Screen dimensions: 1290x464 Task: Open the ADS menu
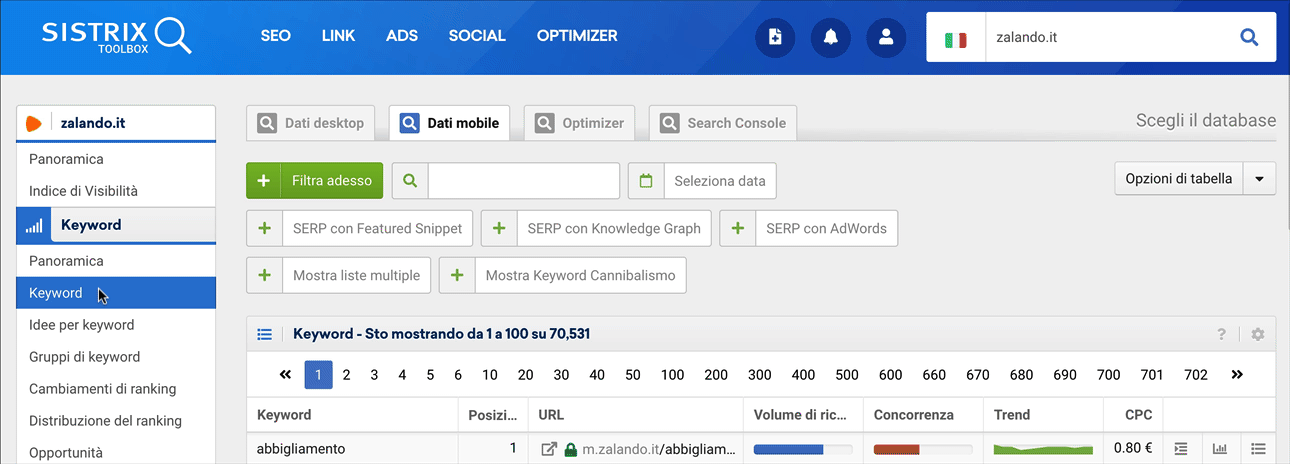click(x=402, y=36)
